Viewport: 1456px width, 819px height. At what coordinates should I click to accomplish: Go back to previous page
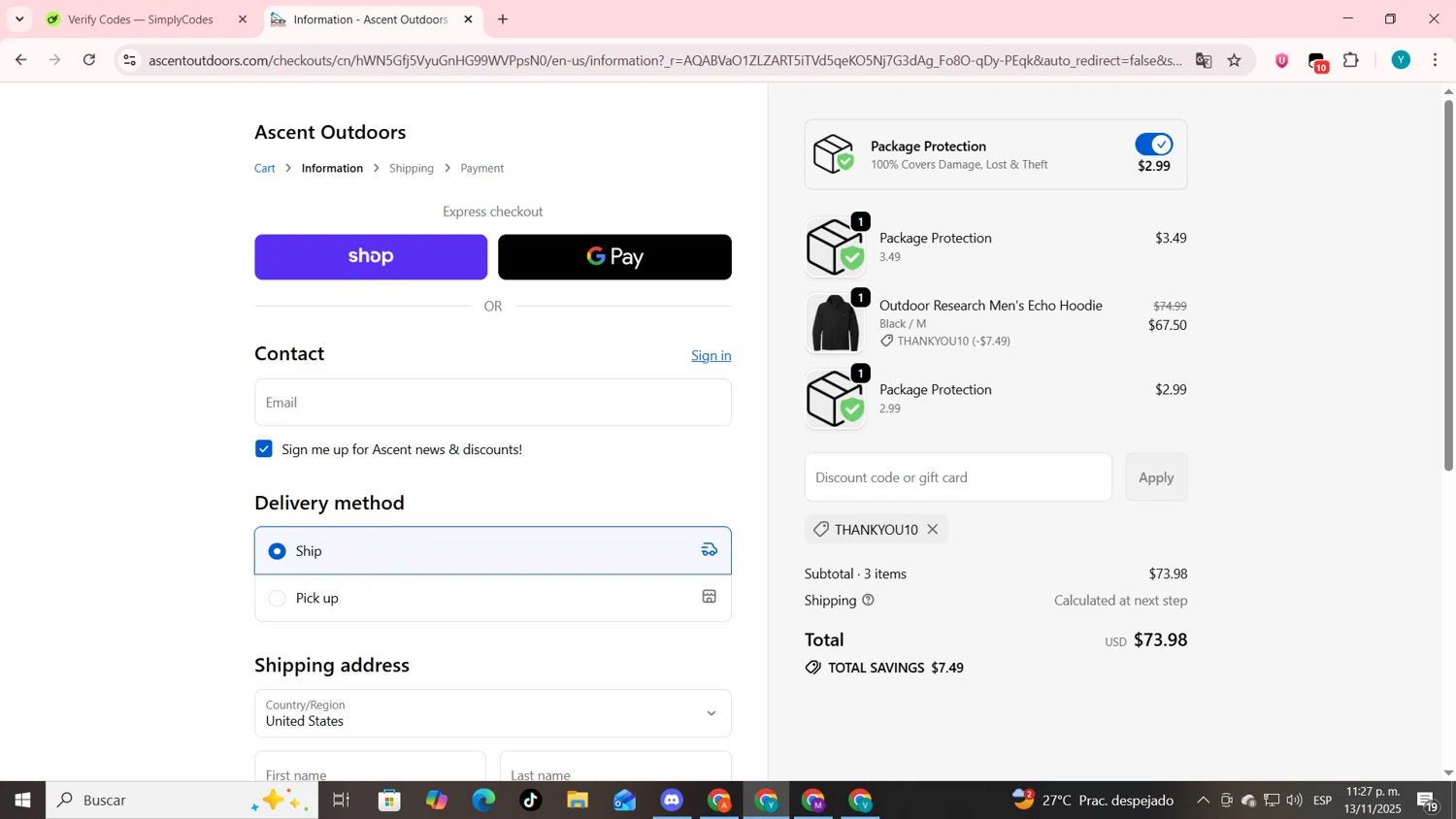(20, 60)
